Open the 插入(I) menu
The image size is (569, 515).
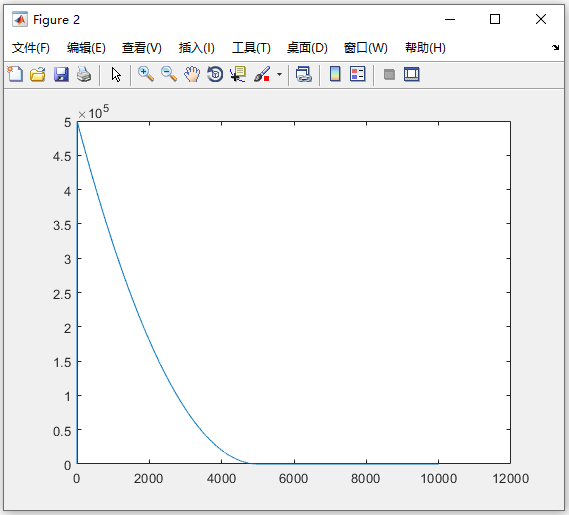[x=197, y=48]
